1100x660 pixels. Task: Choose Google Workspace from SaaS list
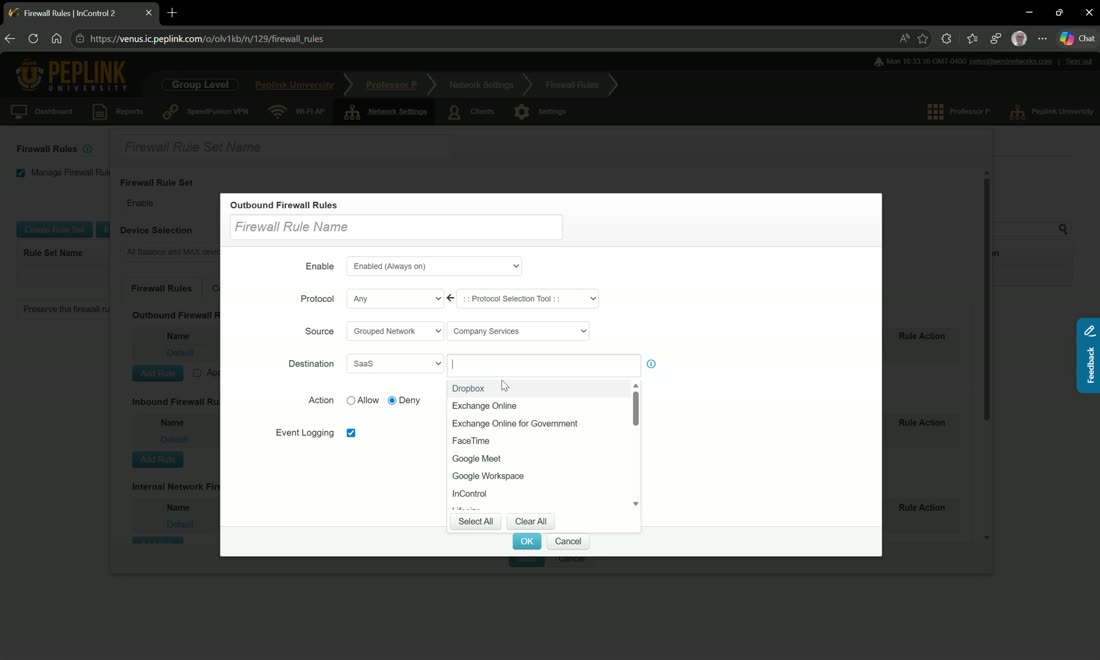click(539, 476)
